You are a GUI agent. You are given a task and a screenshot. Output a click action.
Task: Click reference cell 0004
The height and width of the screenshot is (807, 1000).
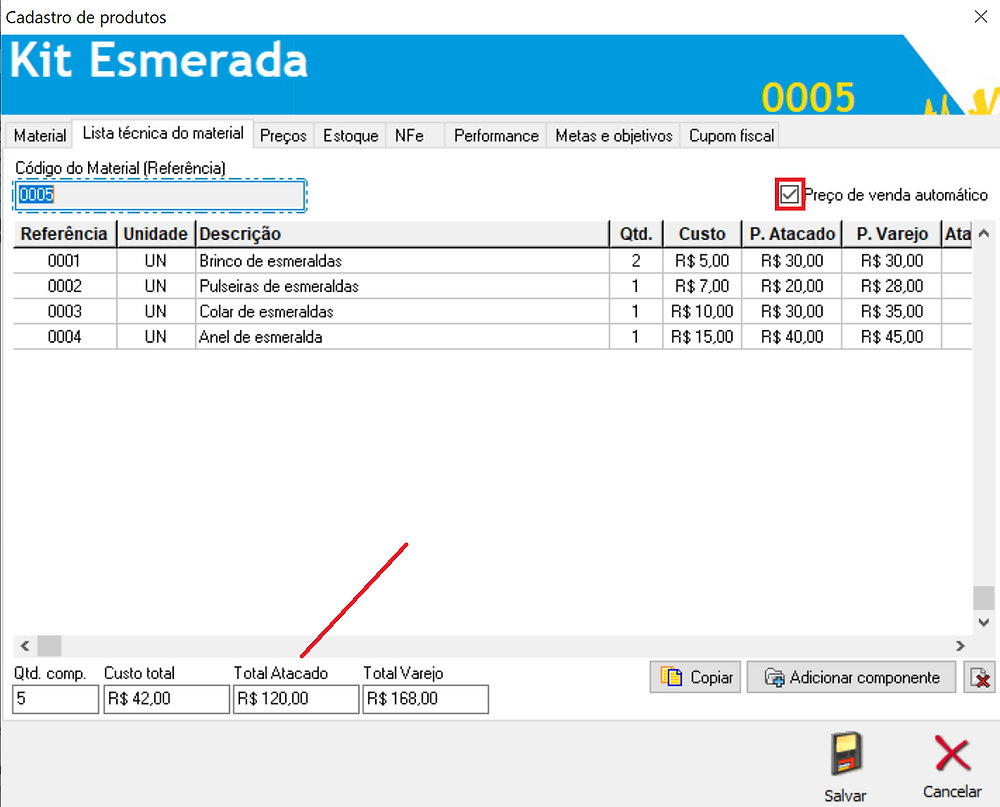[x=64, y=337]
